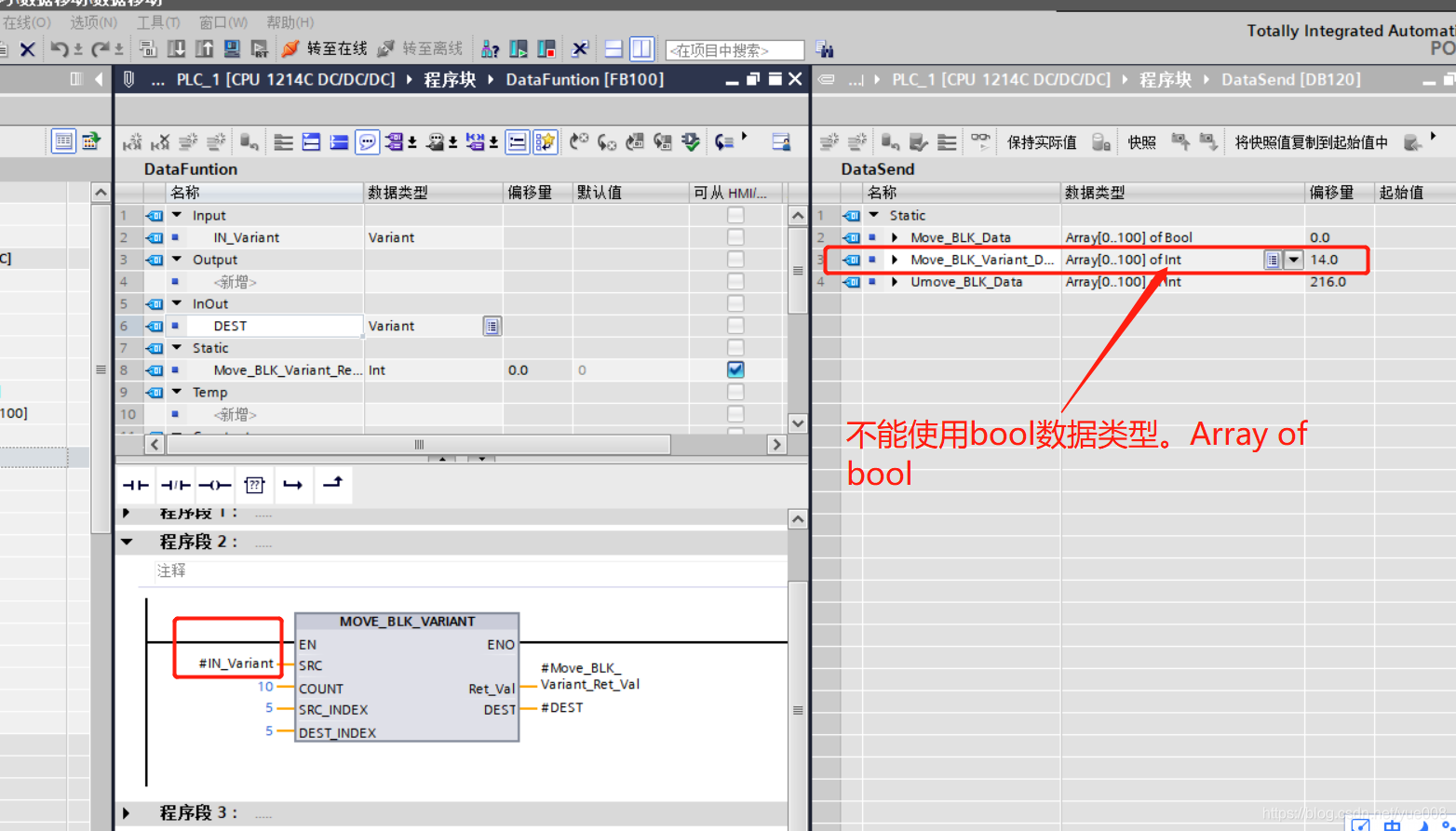Click search icon next to project search
This screenshot has width=1456, height=831.
[824, 49]
